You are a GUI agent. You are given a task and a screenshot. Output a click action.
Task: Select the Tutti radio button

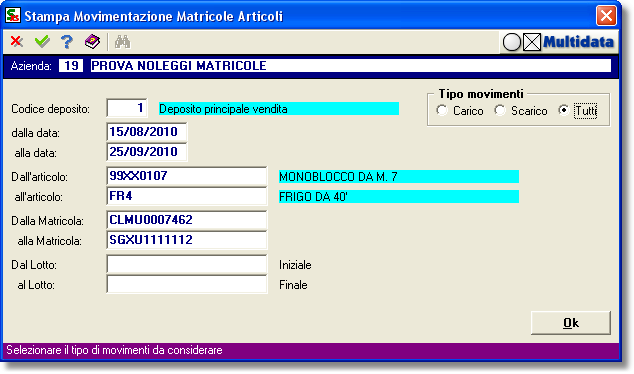click(564, 110)
